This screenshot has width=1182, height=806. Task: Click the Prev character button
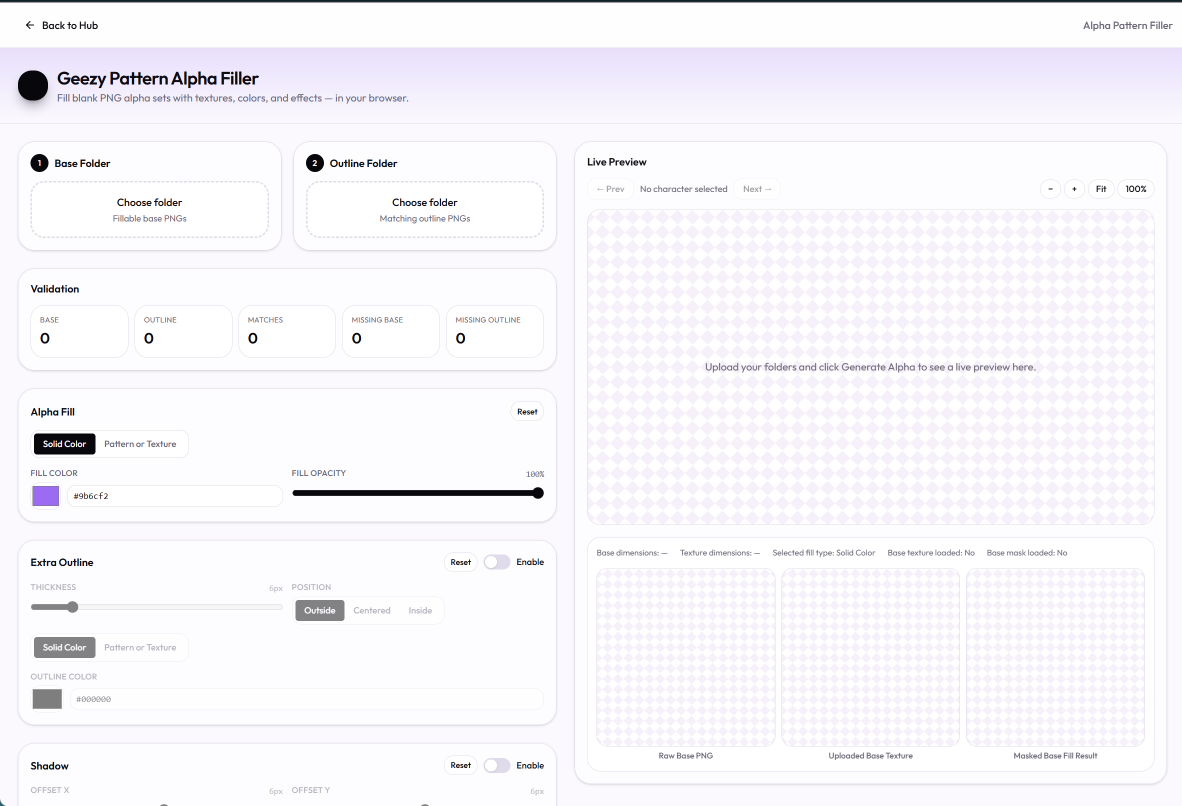(x=611, y=189)
